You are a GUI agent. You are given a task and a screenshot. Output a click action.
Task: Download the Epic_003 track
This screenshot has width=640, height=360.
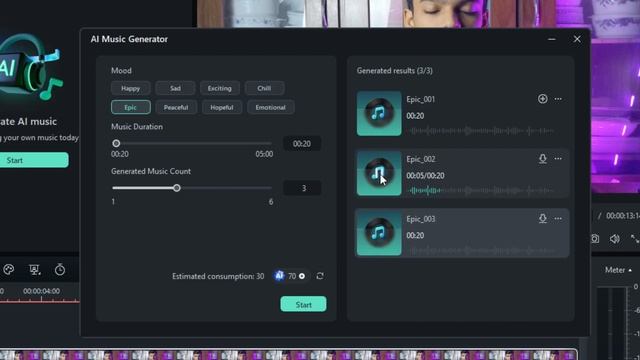click(542, 219)
